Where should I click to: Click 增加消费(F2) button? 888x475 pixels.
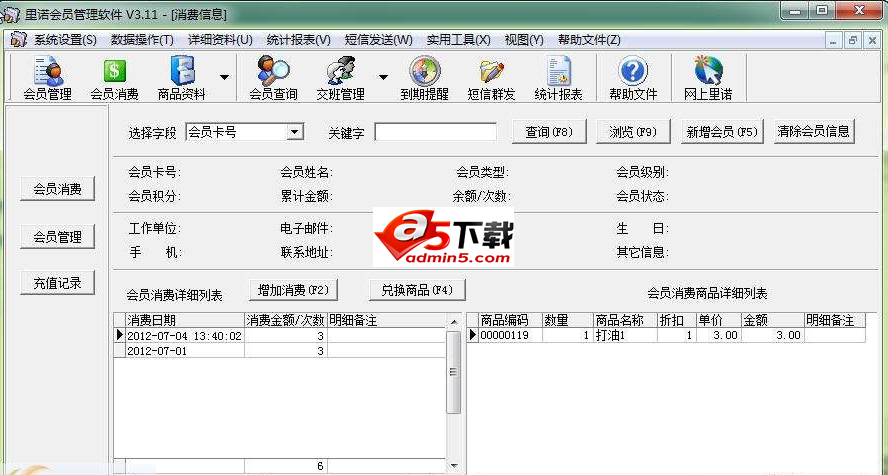point(293,290)
